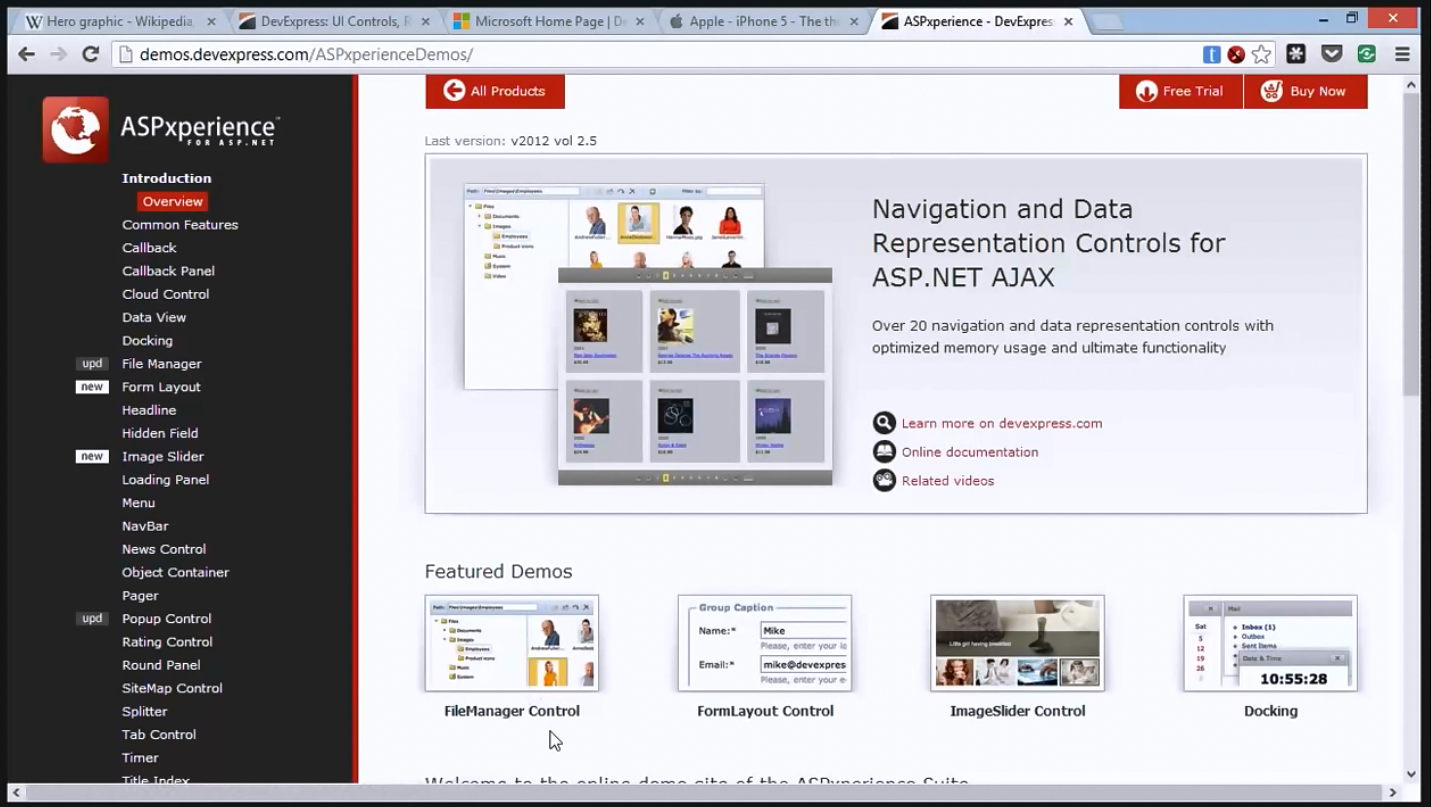1431x807 pixels.
Task: Click the FileManager Control featured thumbnail
Action: point(512,643)
